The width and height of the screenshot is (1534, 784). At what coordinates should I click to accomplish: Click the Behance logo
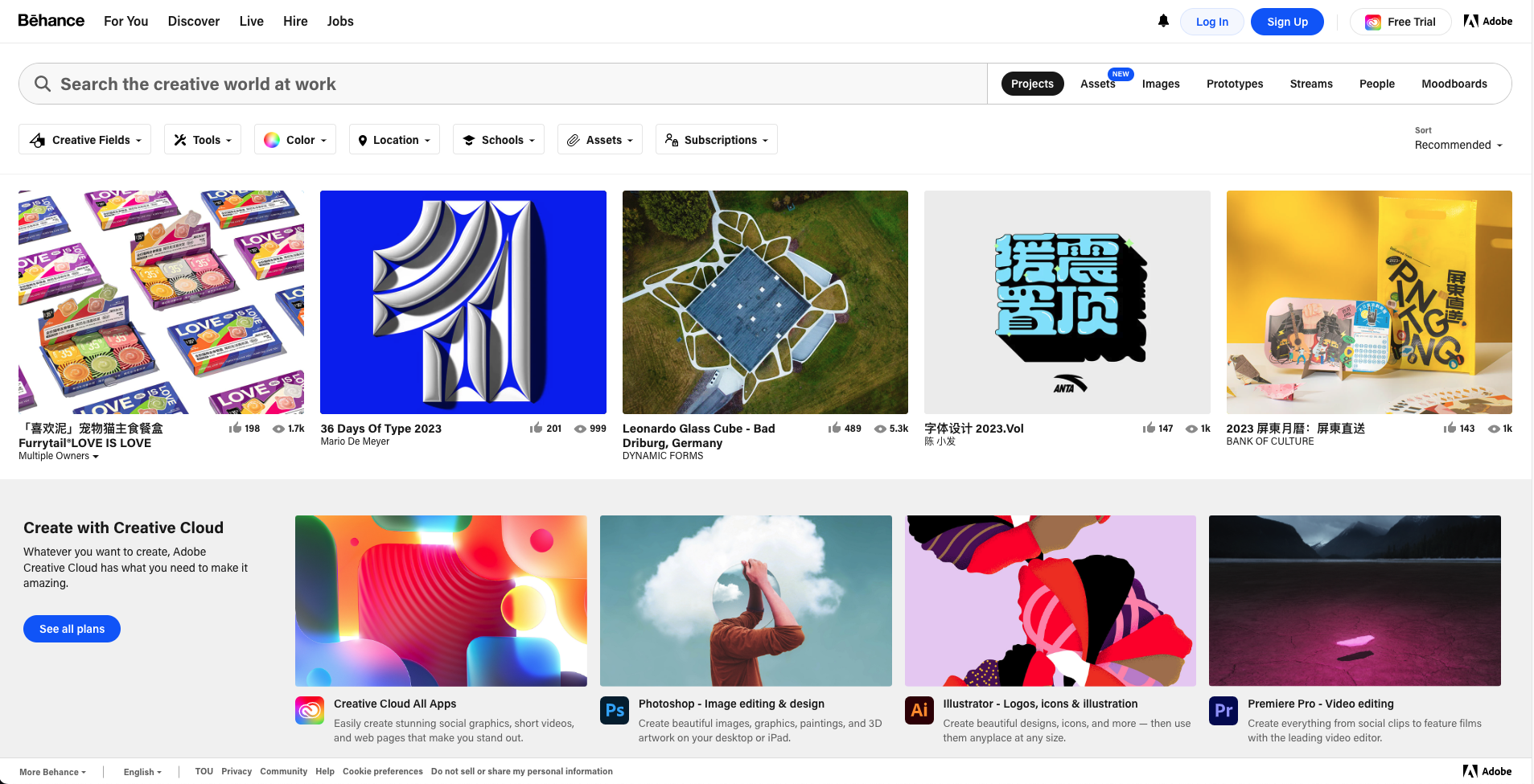tap(51, 20)
